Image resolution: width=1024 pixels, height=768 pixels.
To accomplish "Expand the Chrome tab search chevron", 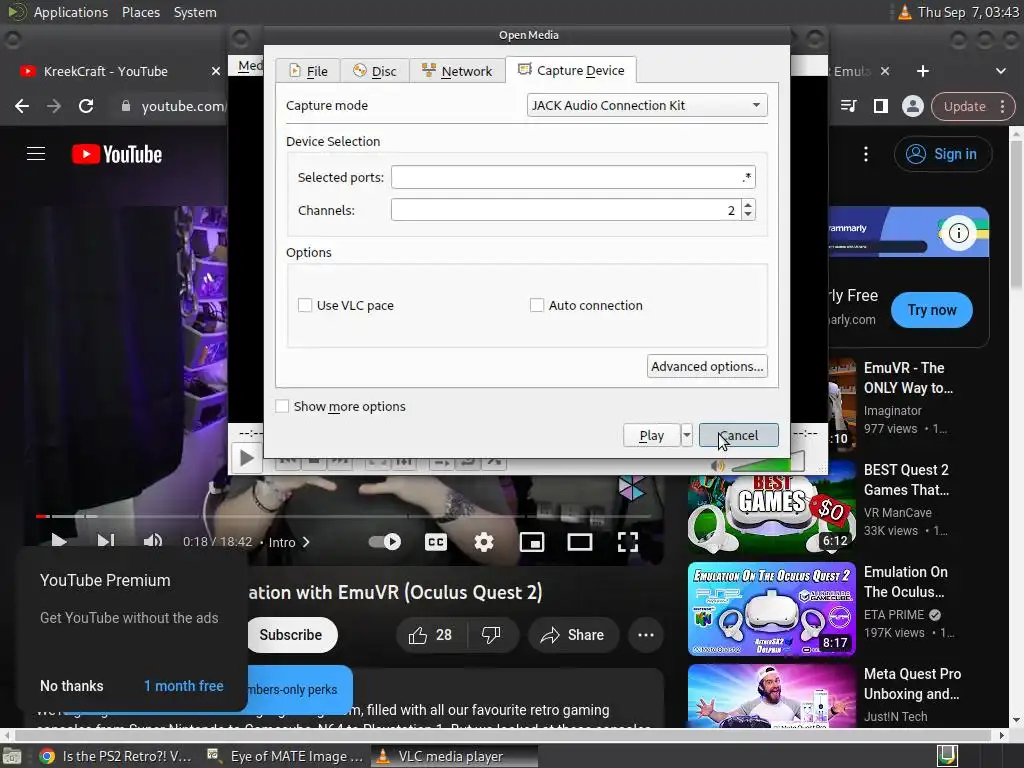I will tap(1000, 71).
